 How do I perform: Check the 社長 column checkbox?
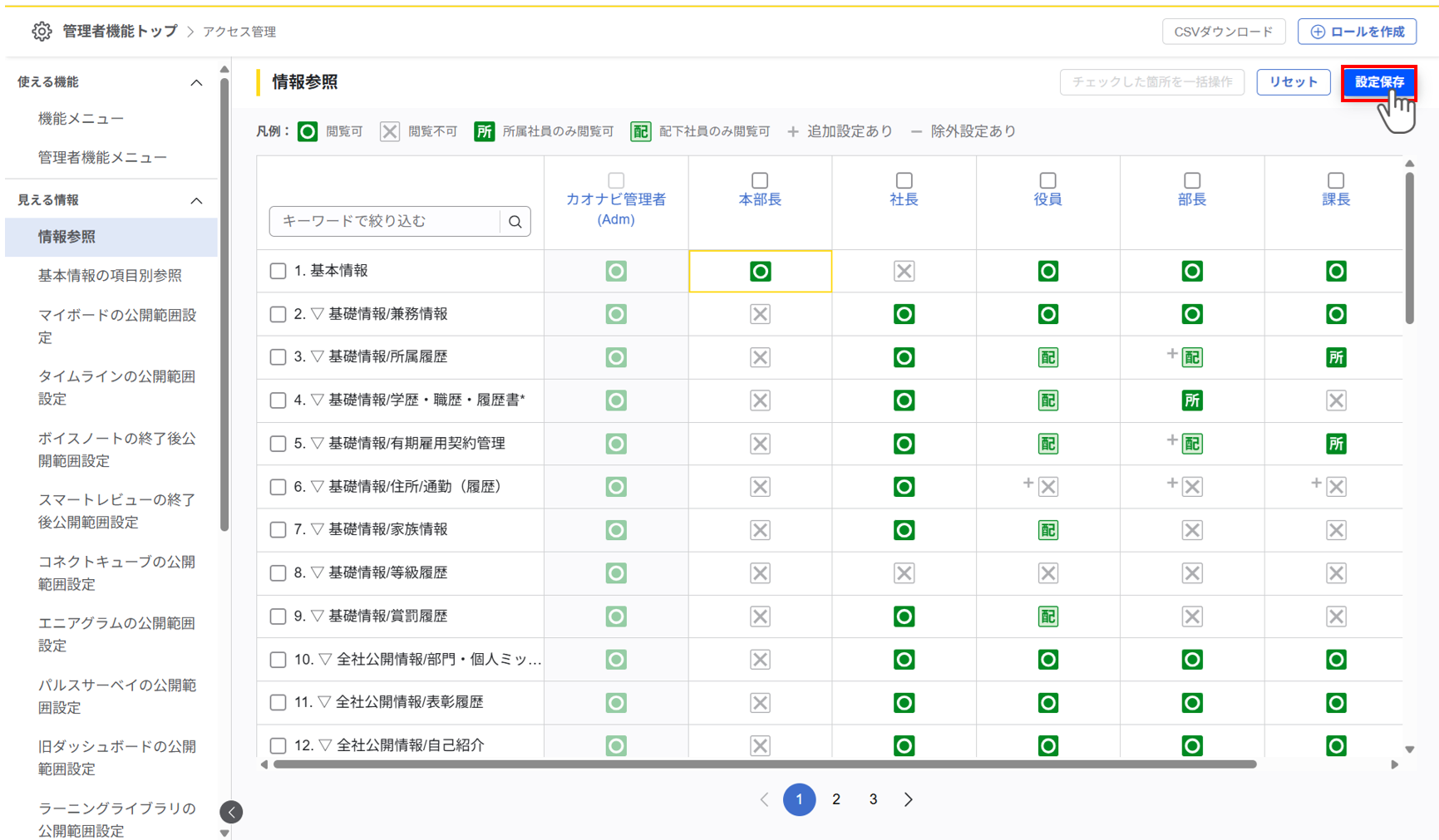(x=904, y=180)
